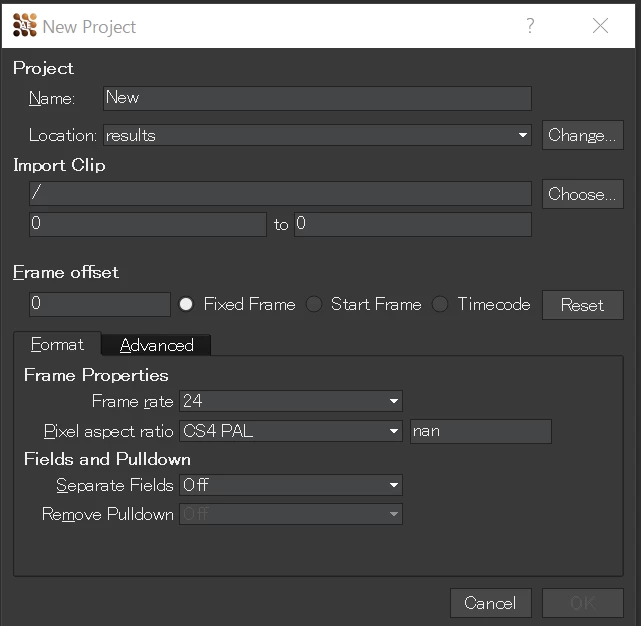Click the project Name input field

(317, 98)
